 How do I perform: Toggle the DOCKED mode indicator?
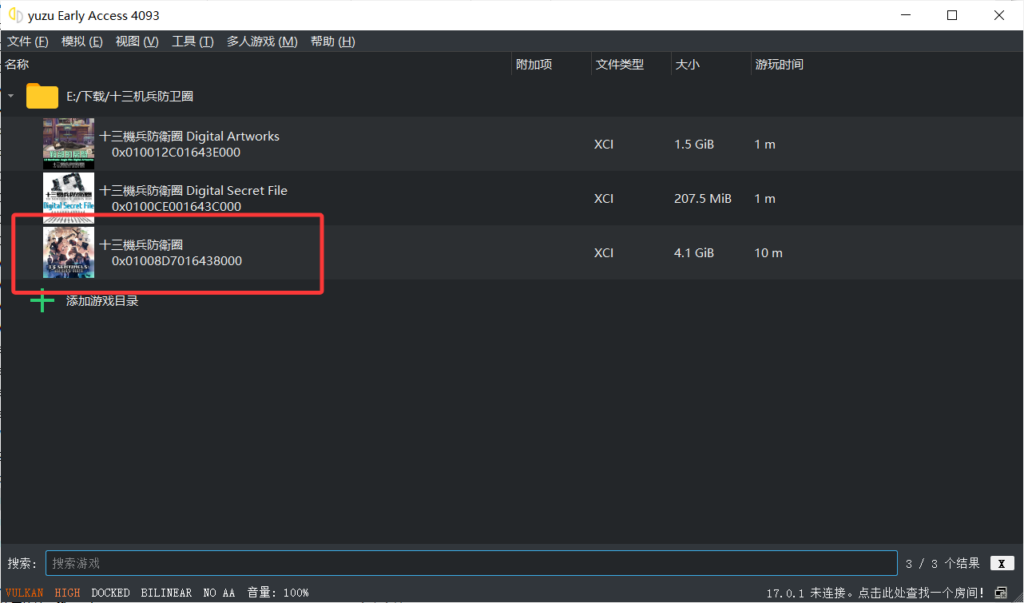click(110, 593)
